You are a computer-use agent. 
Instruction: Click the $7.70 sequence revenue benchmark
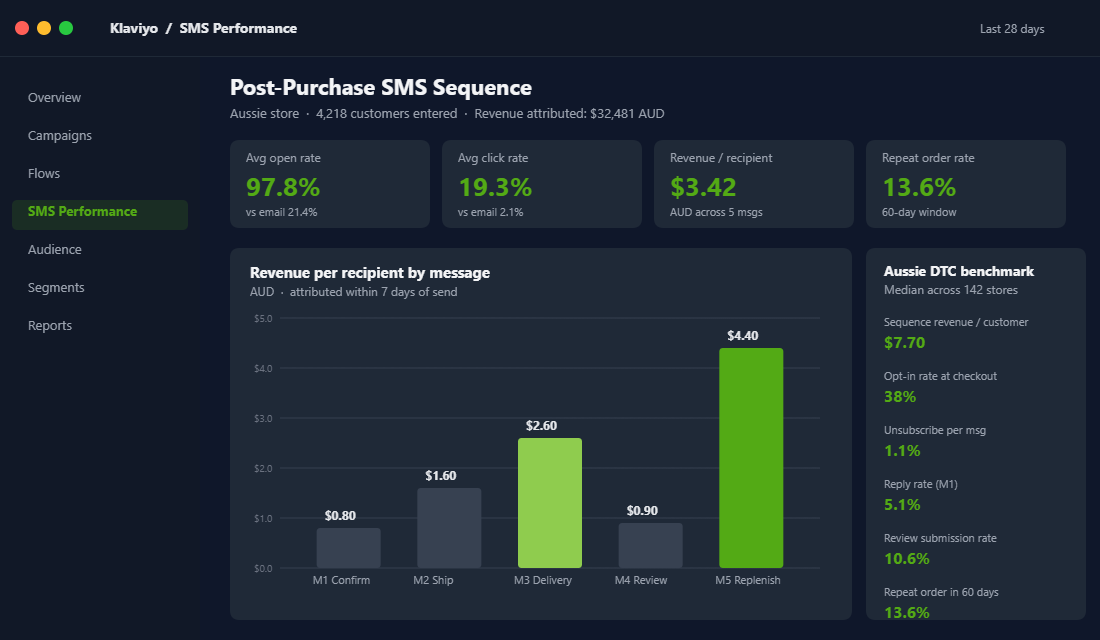(x=904, y=343)
